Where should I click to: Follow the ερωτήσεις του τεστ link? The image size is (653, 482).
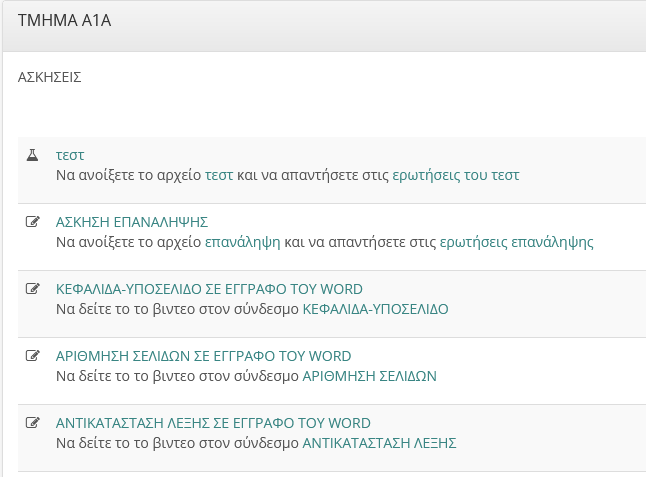pyautogui.click(x=456, y=175)
